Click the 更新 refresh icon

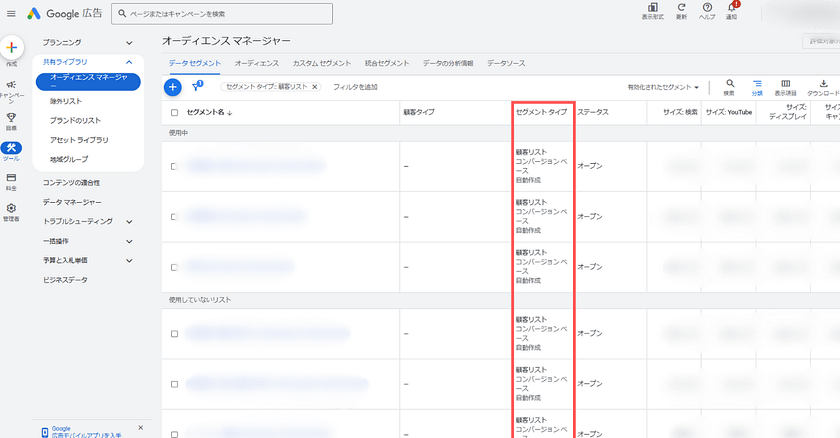point(681,8)
